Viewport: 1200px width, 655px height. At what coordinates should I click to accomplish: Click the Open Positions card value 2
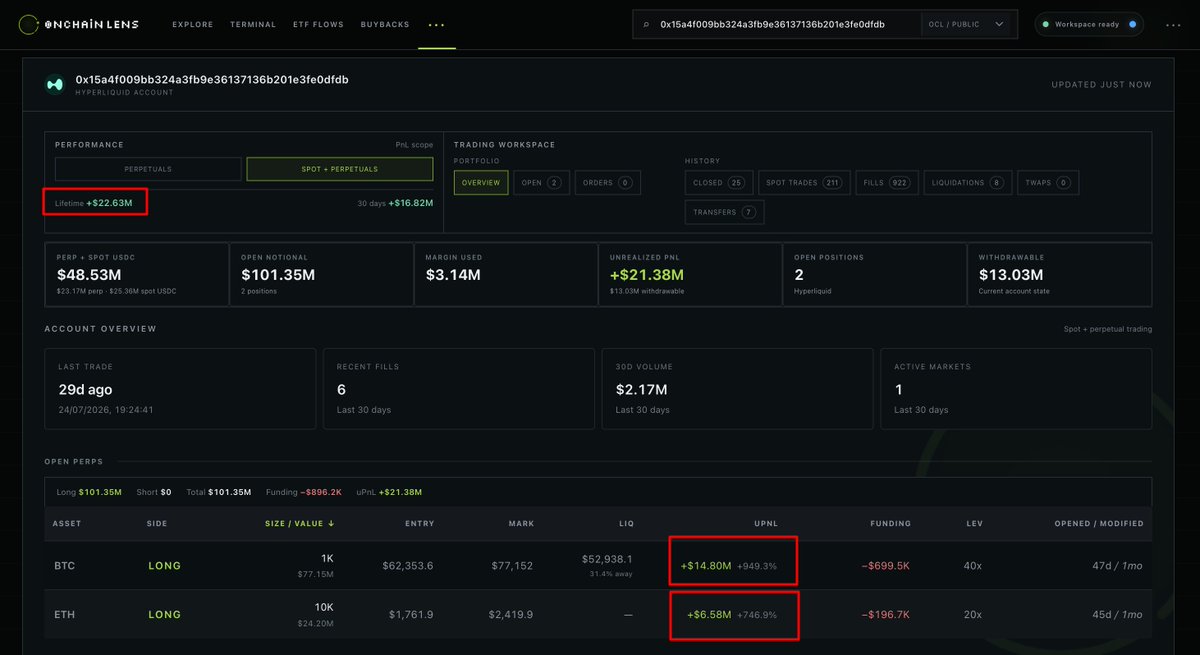click(x=798, y=275)
